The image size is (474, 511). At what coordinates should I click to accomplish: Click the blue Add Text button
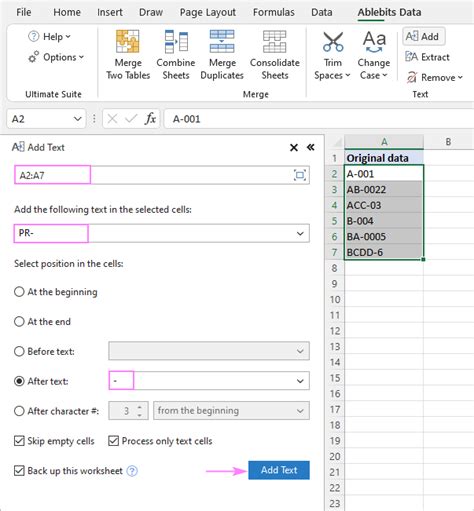pos(279,470)
